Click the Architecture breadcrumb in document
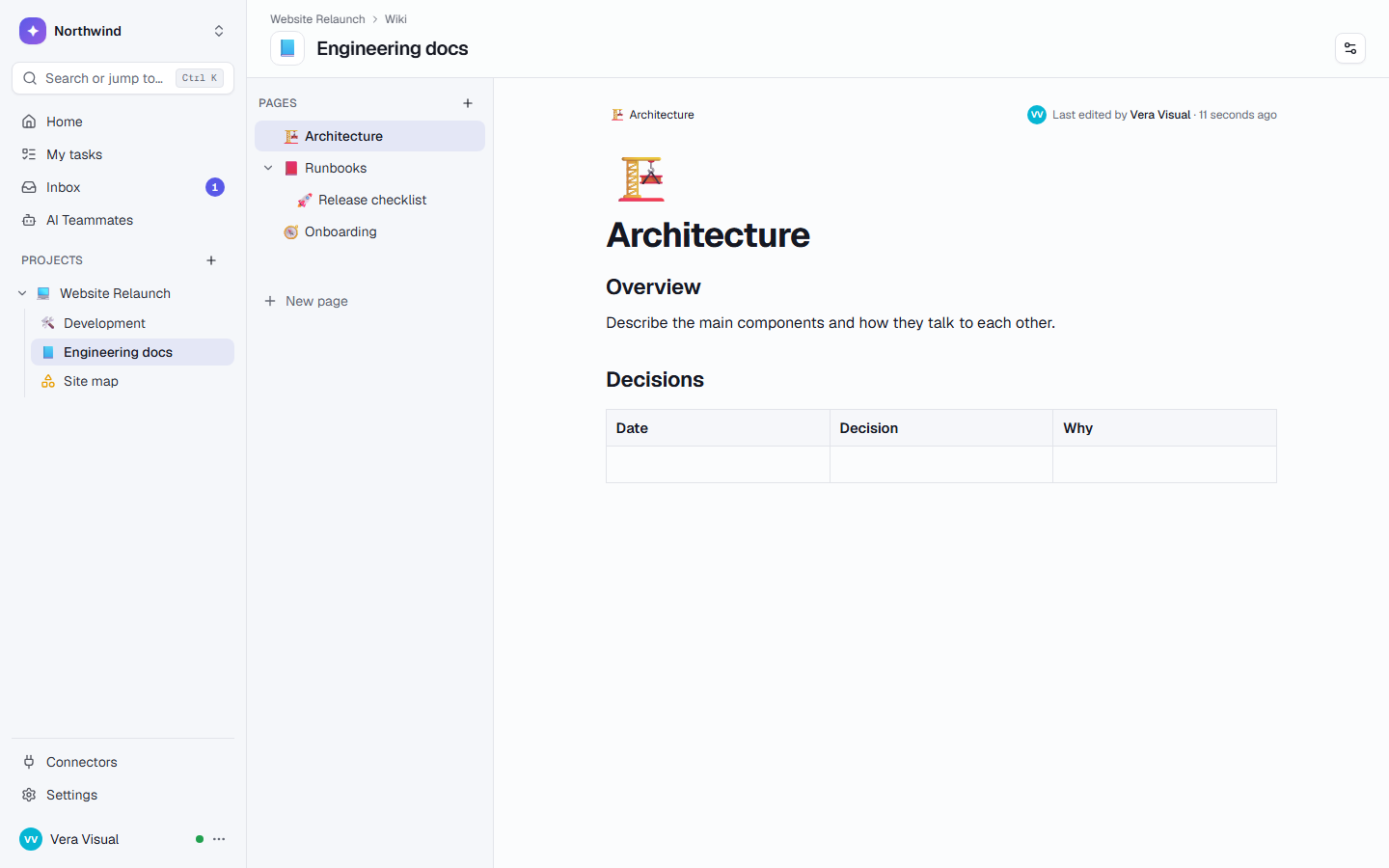The height and width of the screenshot is (868, 1389). 653,115
